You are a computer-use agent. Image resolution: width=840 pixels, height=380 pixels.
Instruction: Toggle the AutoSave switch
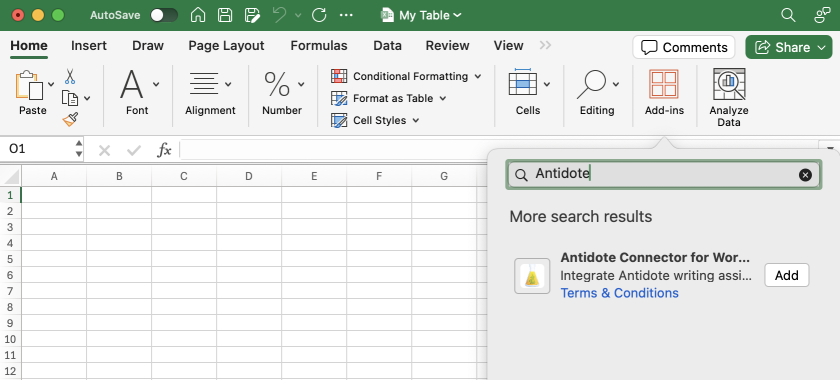164,15
